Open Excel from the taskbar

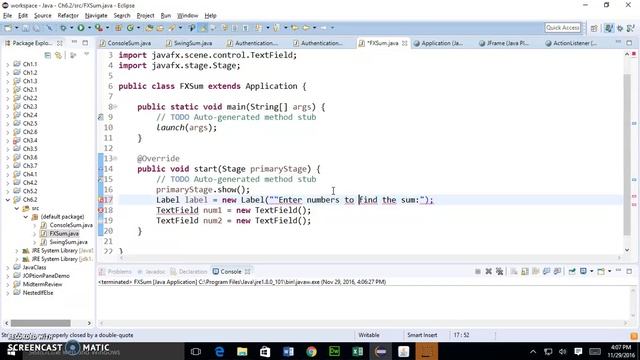(x=358, y=351)
